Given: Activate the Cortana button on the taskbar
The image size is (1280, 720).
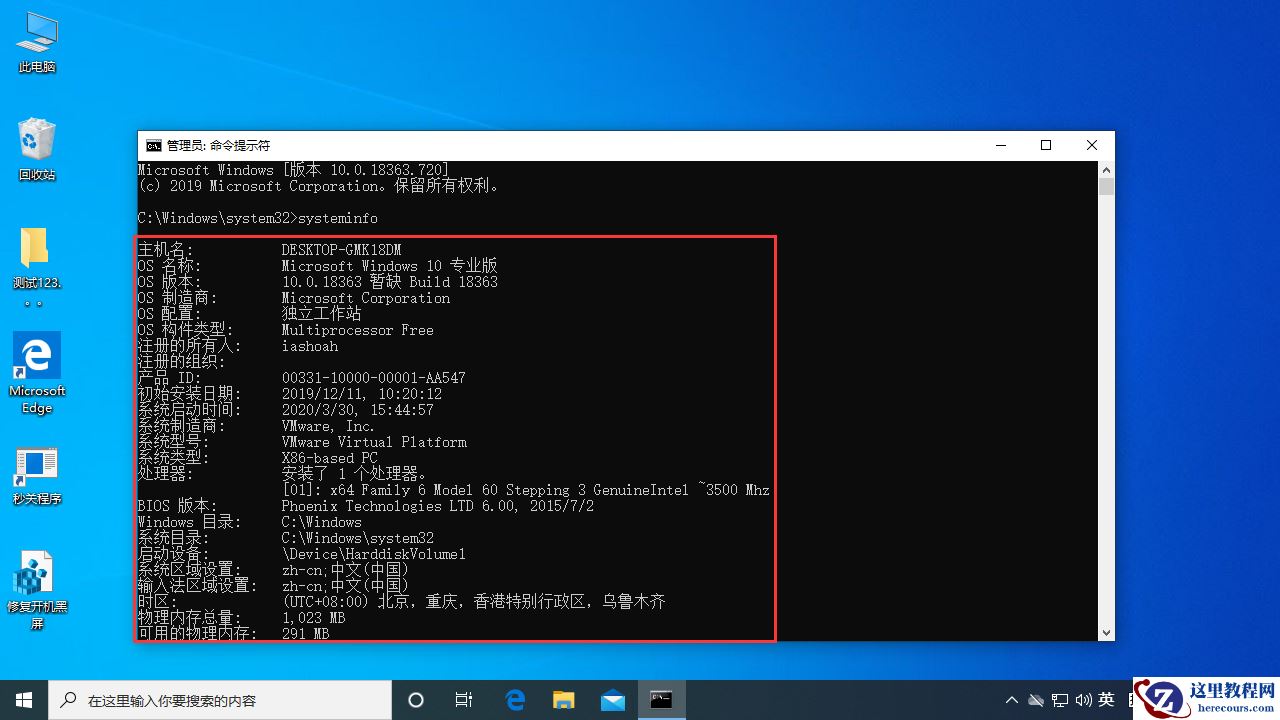Looking at the screenshot, I should (x=415, y=701).
